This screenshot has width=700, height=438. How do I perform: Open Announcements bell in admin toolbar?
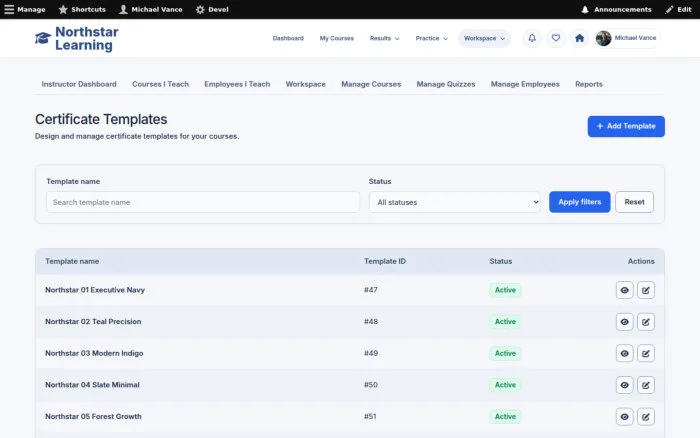[x=616, y=9]
